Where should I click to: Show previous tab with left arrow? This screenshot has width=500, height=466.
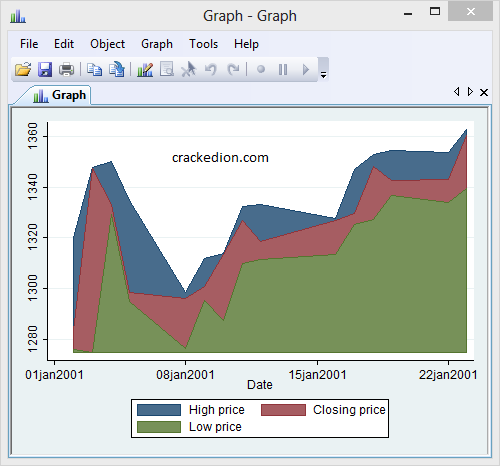coord(457,92)
